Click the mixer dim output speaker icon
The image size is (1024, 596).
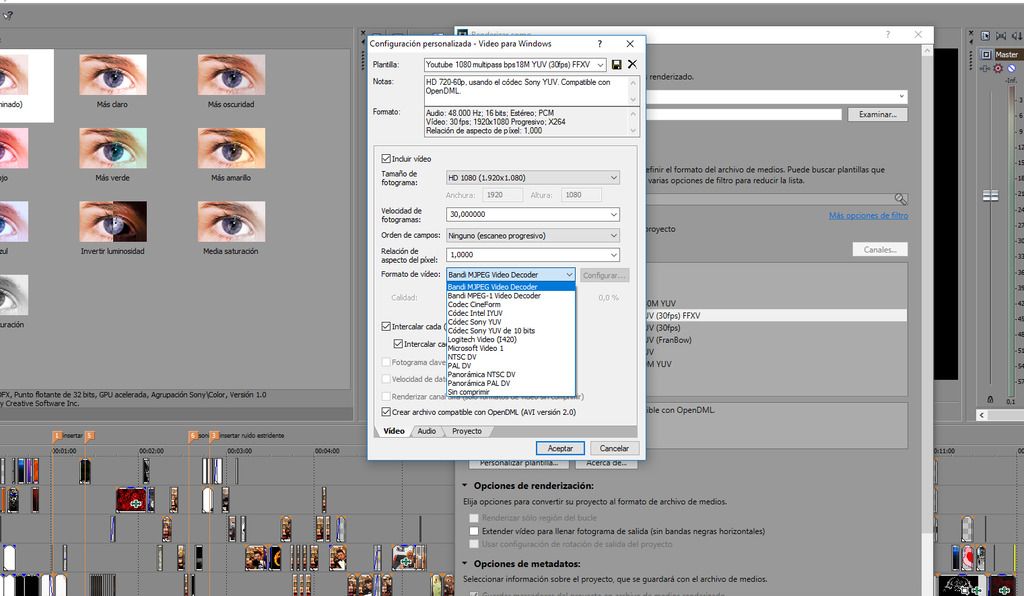coord(1016,36)
